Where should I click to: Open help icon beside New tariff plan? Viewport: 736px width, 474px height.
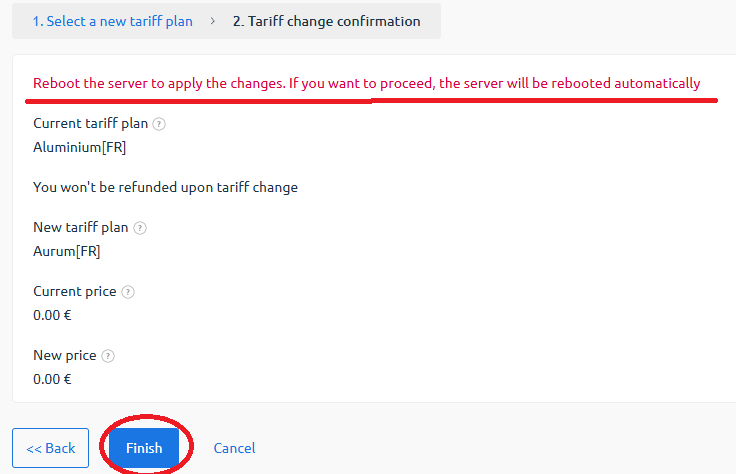tap(140, 228)
